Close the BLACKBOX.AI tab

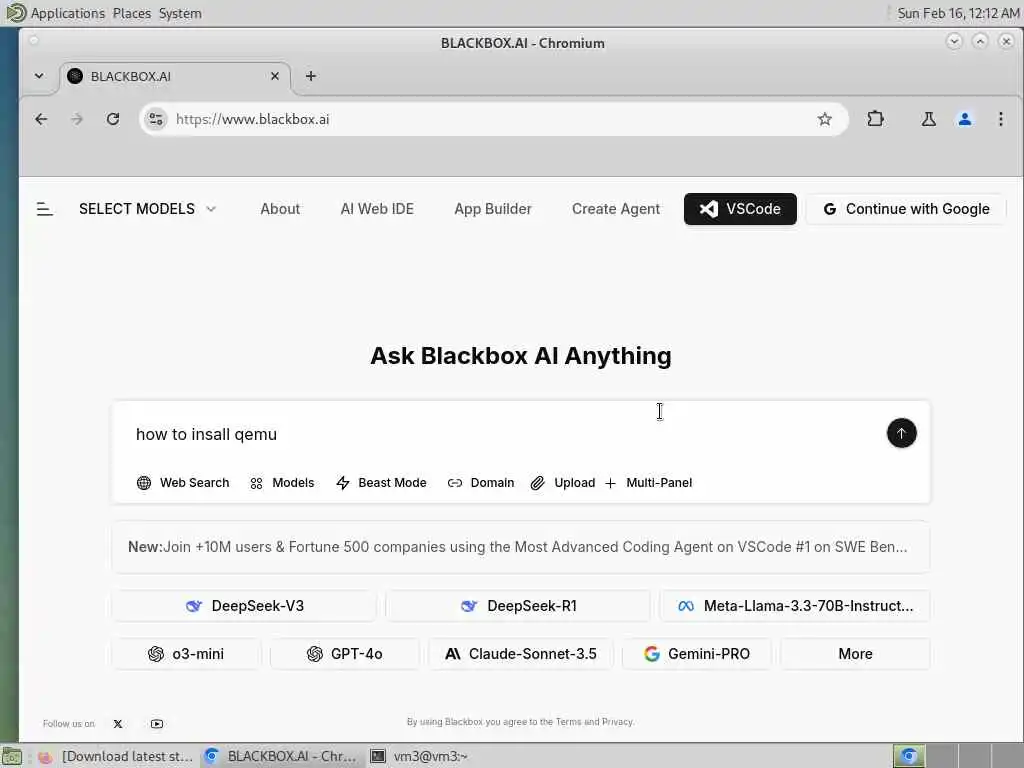click(x=275, y=76)
